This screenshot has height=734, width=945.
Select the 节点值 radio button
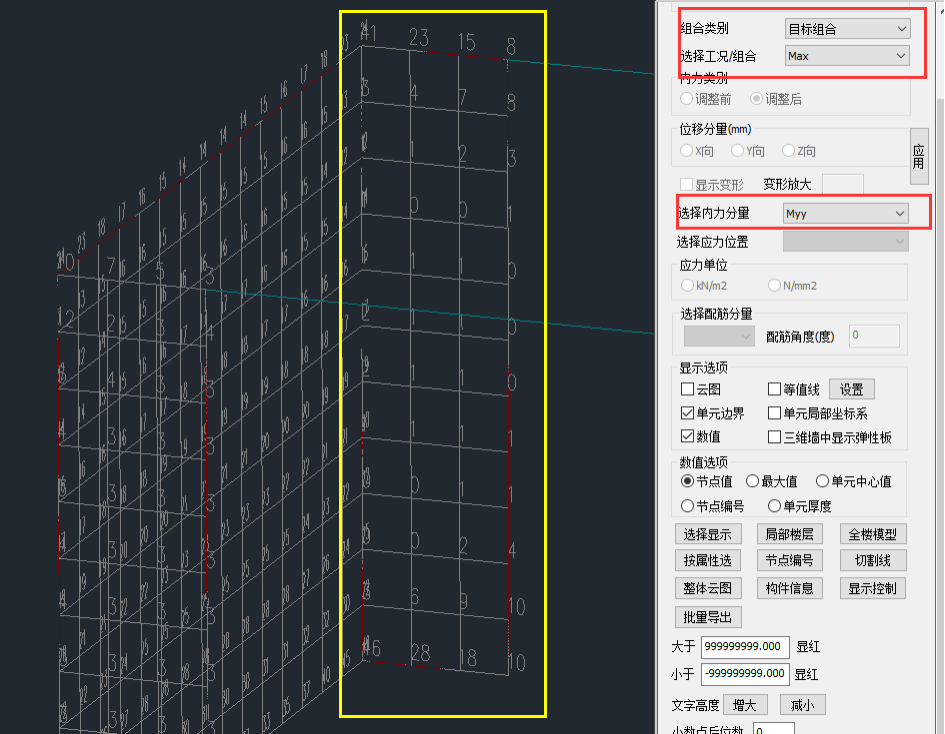(687, 481)
